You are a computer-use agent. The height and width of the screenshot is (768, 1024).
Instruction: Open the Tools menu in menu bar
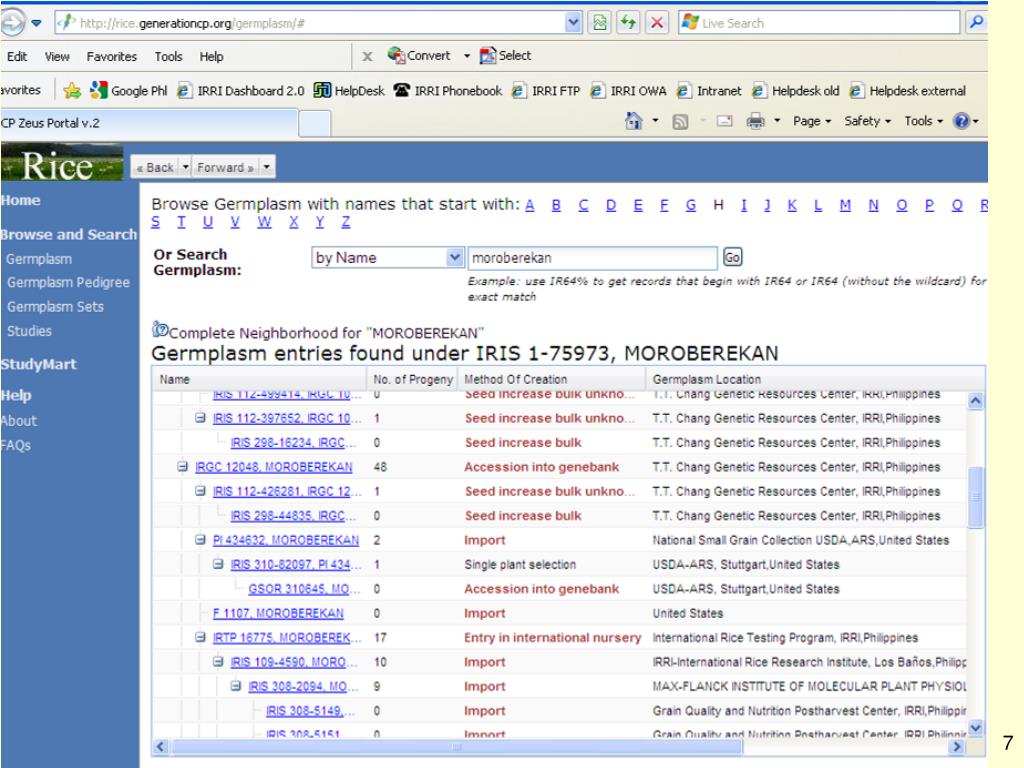click(168, 55)
